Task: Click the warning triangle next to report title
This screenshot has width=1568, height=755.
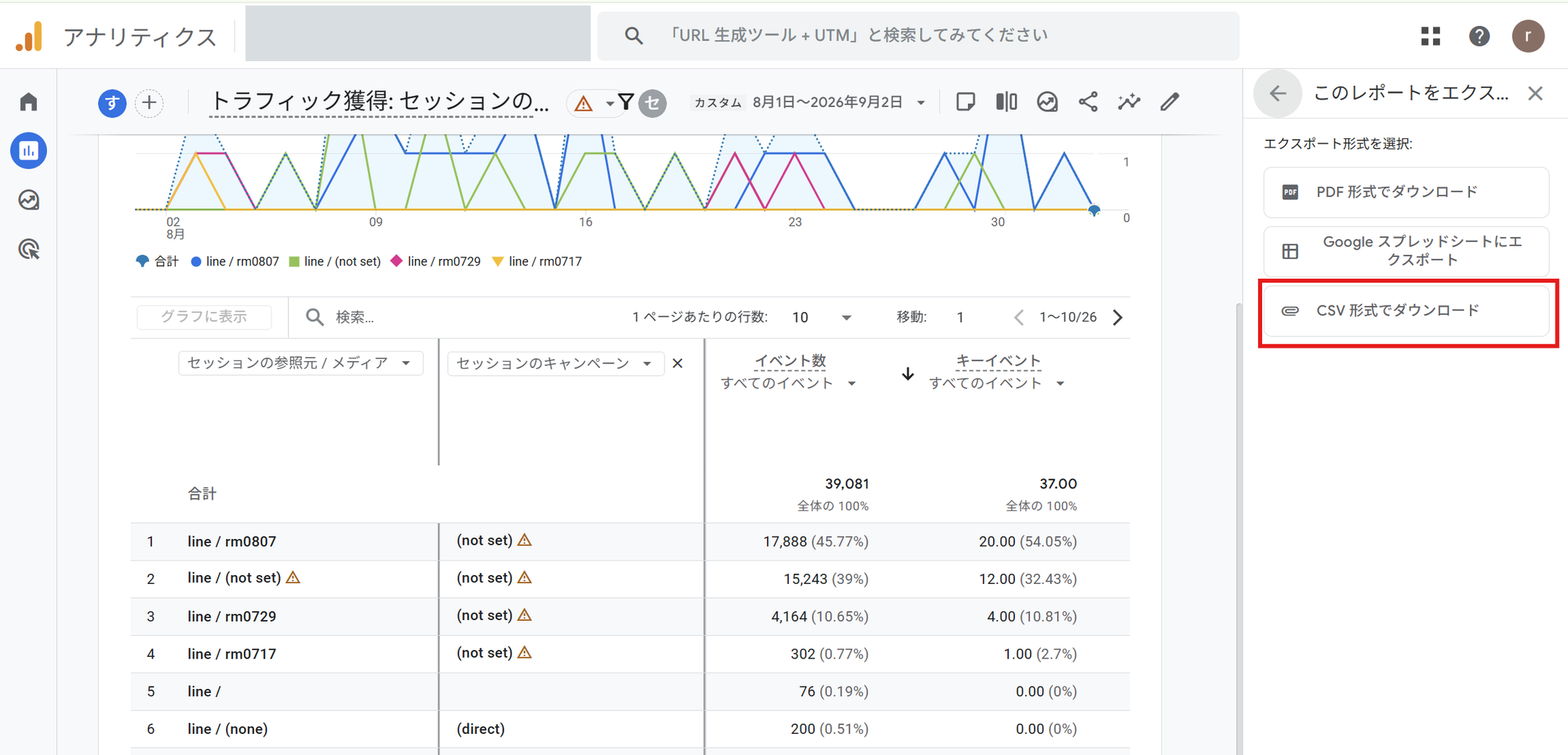Action: click(583, 103)
